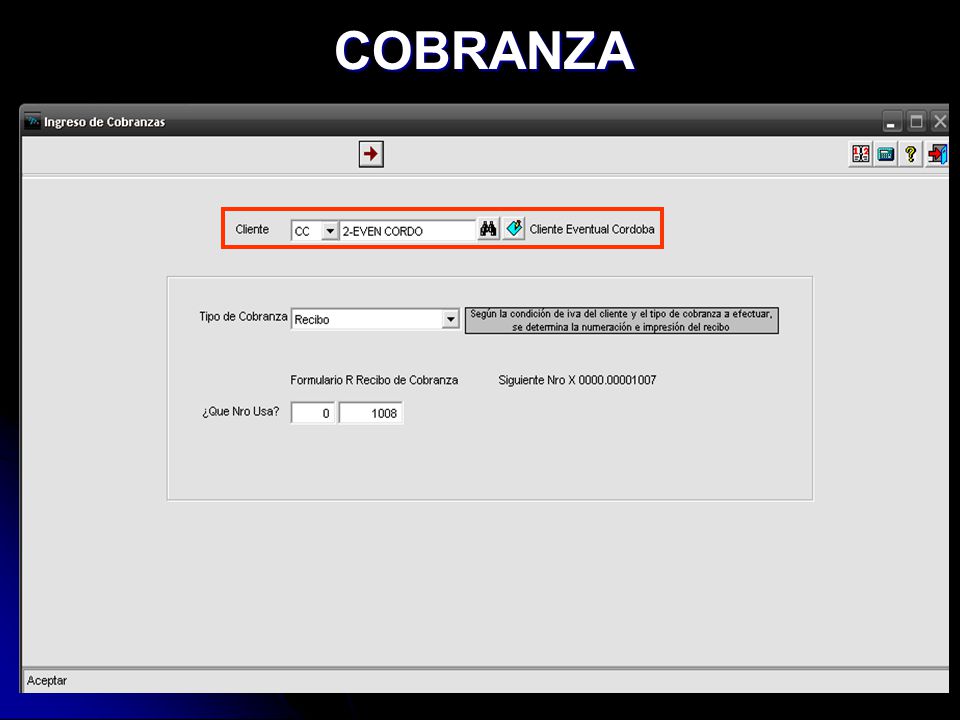Click the client code field 2-EVEN CORDO

[x=407, y=231]
